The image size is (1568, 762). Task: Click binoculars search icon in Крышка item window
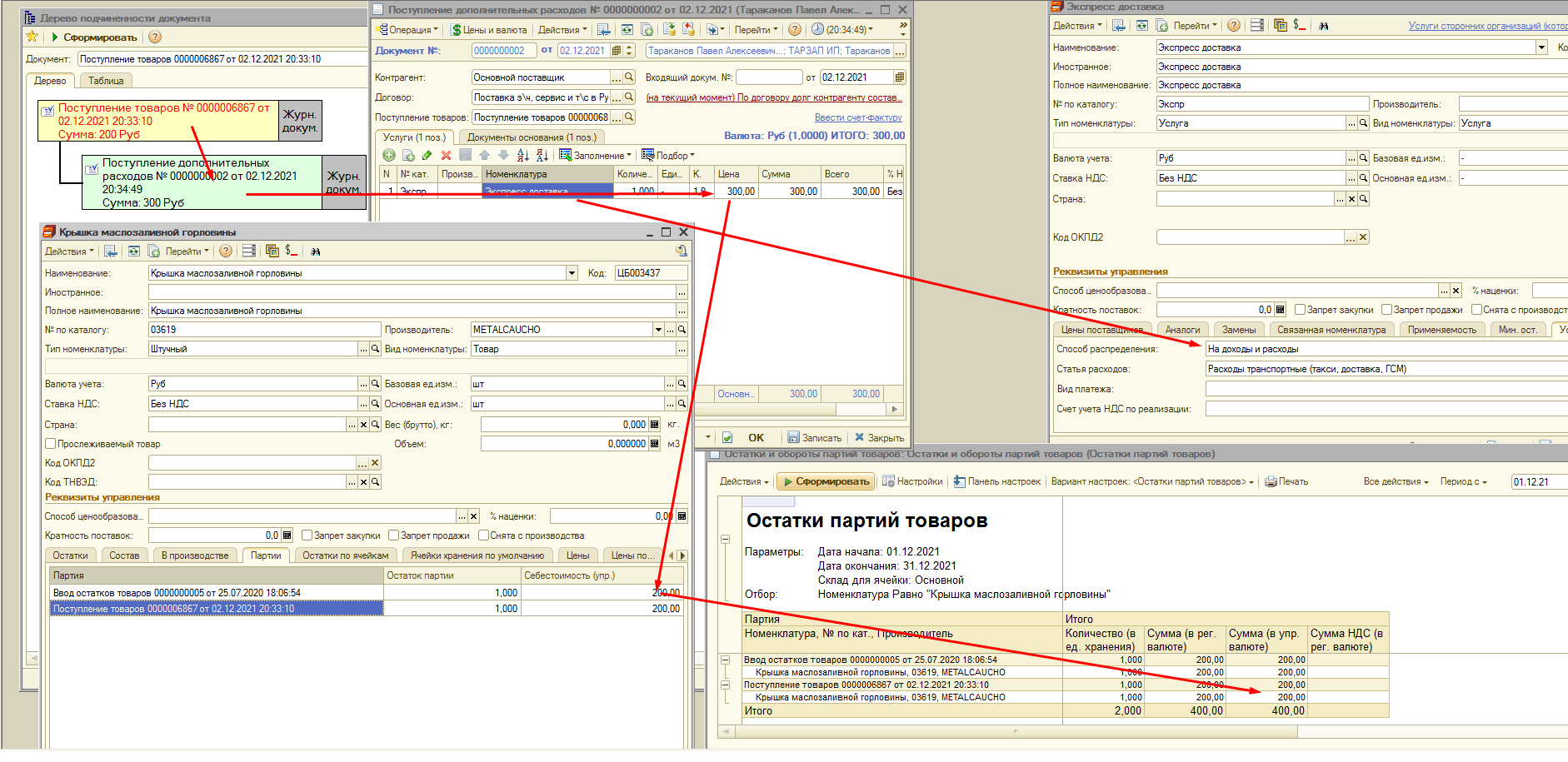pos(316,252)
